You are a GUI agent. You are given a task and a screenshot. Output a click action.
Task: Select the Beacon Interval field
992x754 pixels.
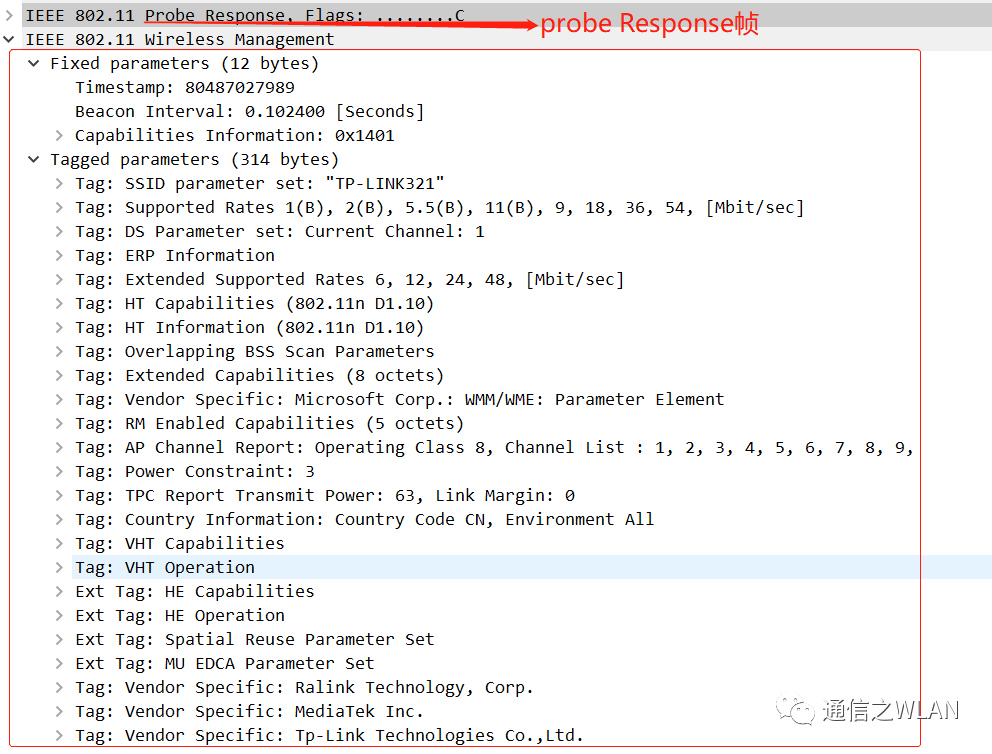coord(249,111)
